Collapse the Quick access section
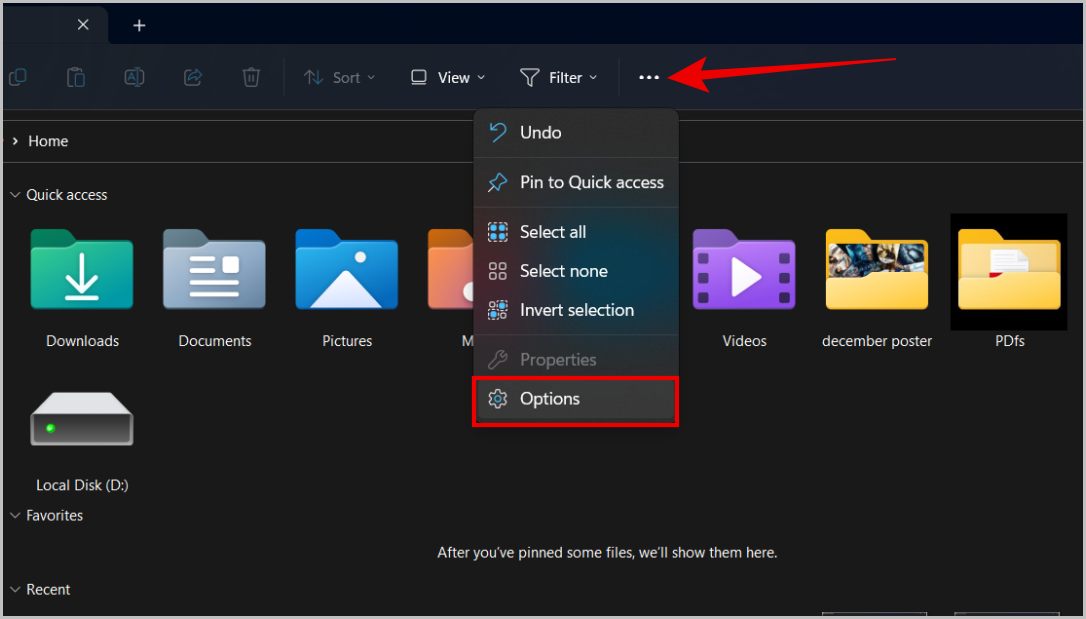This screenshot has width=1086, height=619. [x=14, y=195]
